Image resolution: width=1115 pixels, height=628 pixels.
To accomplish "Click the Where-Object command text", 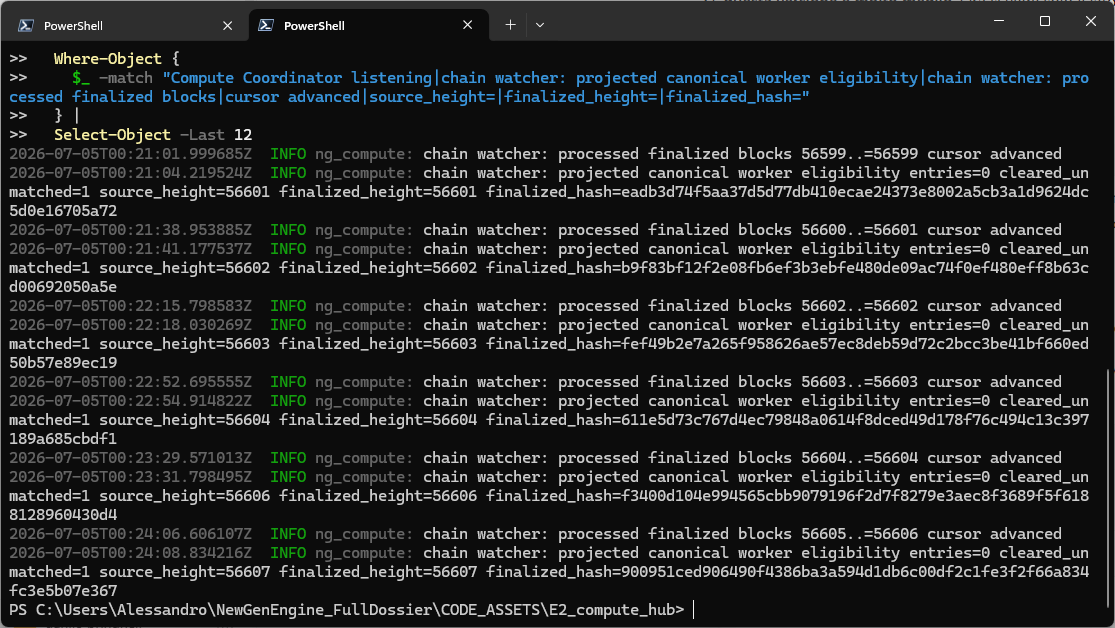I will click(108, 59).
